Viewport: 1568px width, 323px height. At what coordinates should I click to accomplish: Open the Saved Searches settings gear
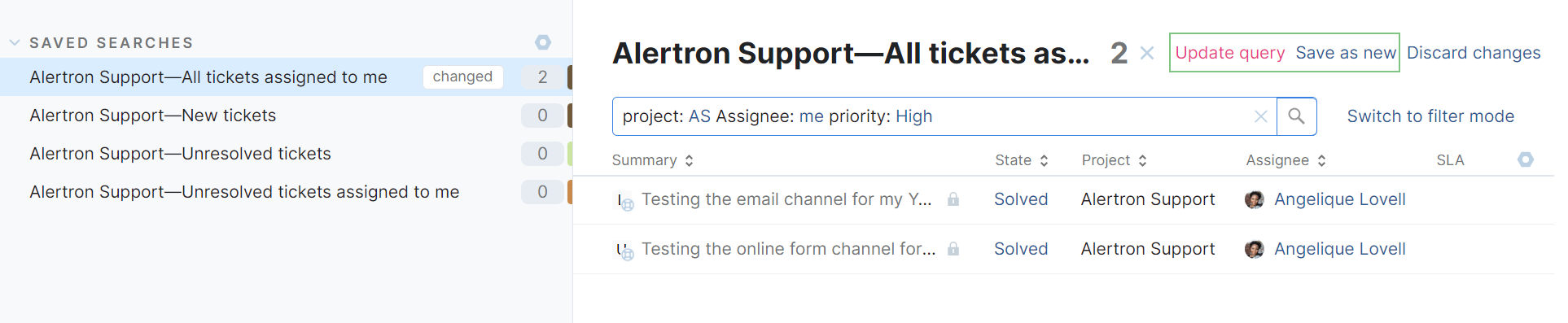click(543, 42)
